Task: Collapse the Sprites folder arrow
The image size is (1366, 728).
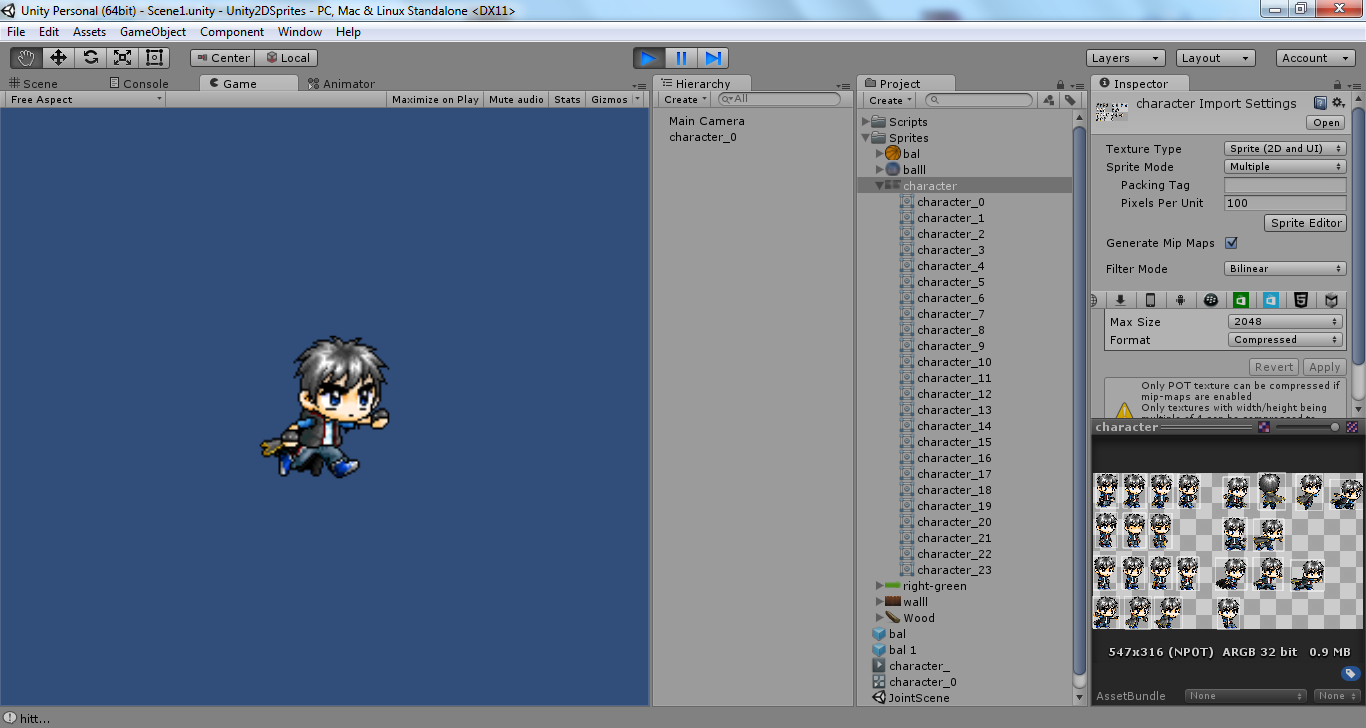Action: click(x=866, y=138)
